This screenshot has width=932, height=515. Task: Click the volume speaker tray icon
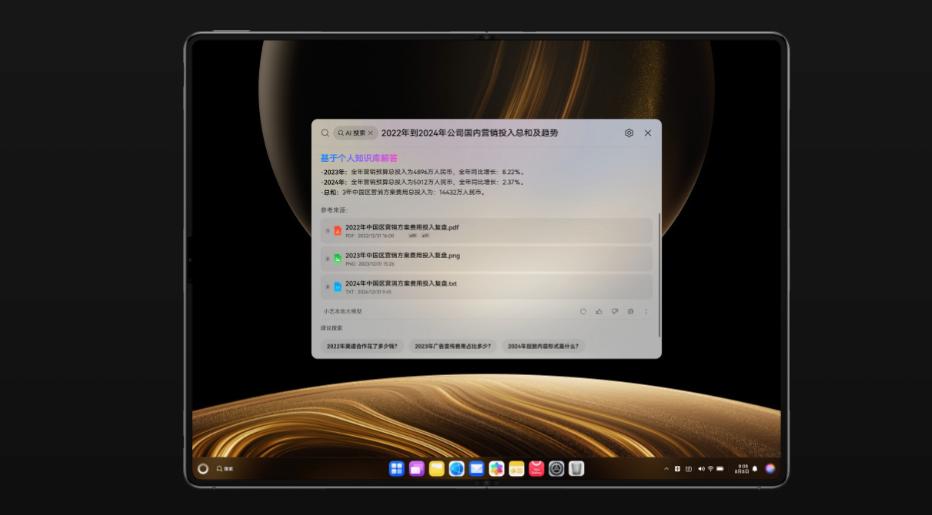701,469
